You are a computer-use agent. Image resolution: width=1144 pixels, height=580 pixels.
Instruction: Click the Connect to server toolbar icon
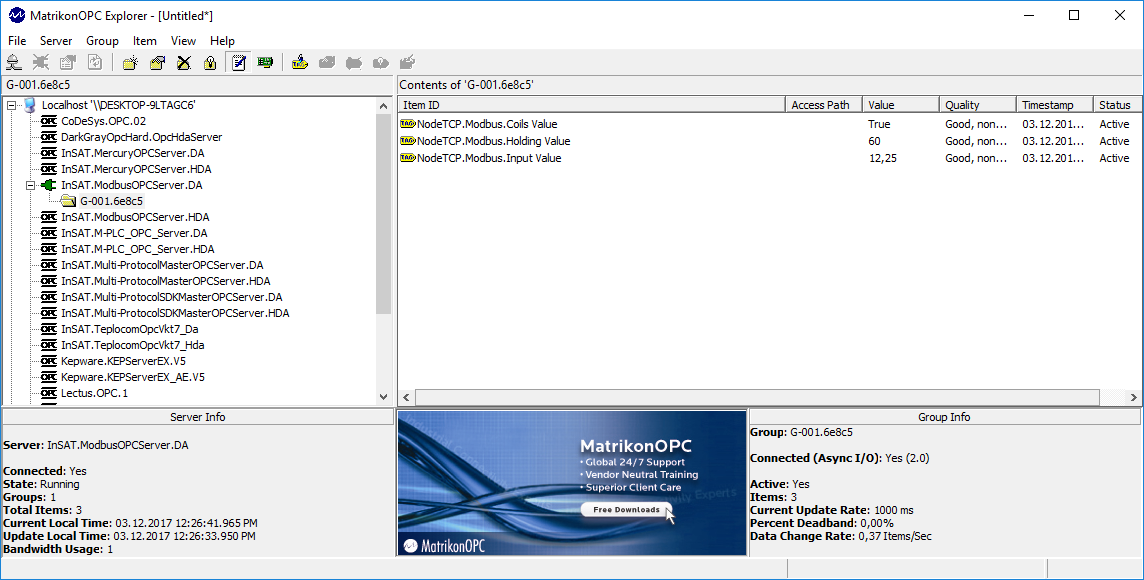(x=14, y=63)
